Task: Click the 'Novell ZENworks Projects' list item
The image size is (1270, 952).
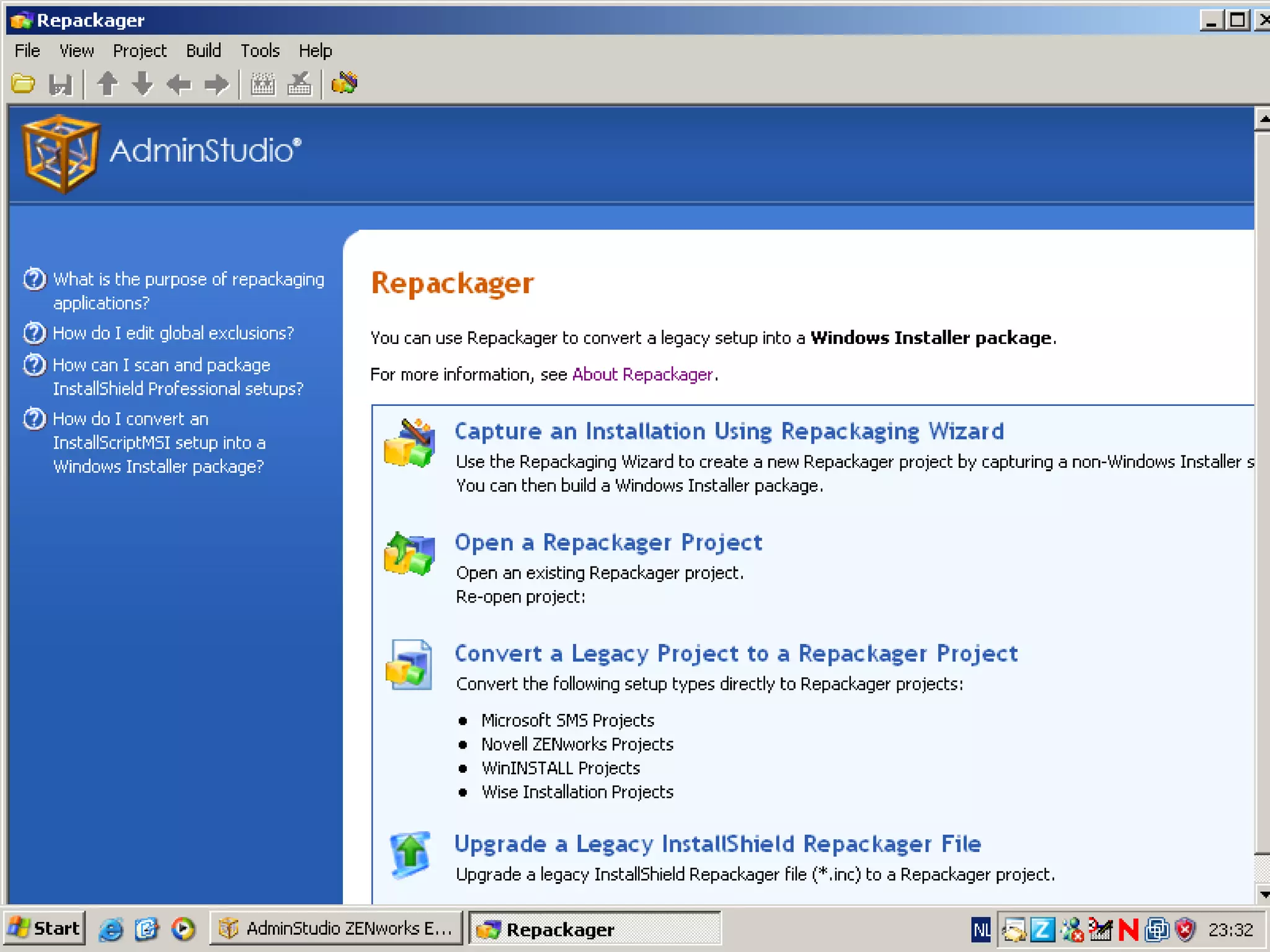Action: tap(577, 744)
